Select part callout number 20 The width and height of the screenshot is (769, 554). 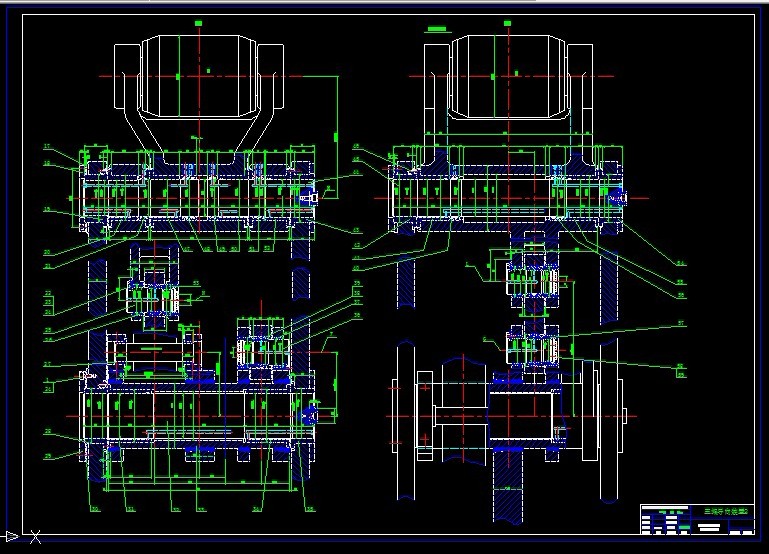tap(48, 253)
